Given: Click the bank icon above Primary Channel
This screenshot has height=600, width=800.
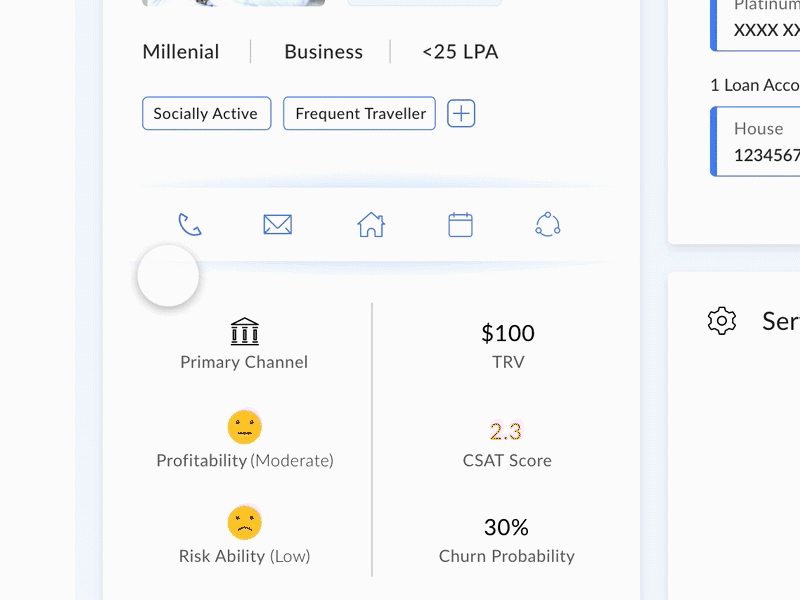Looking at the screenshot, I should (x=244, y=330).
